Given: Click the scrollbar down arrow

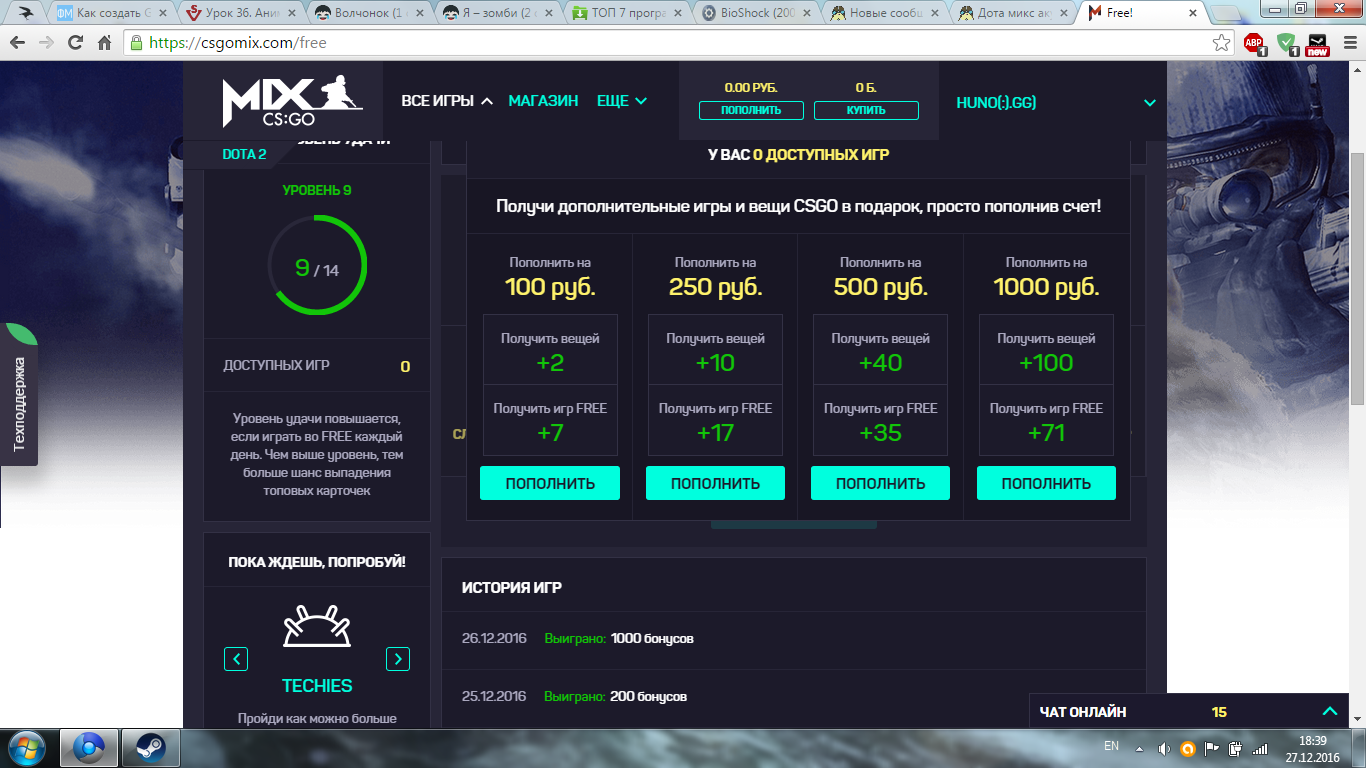Looking at the screenshot, I should [x=1357, y=719].
